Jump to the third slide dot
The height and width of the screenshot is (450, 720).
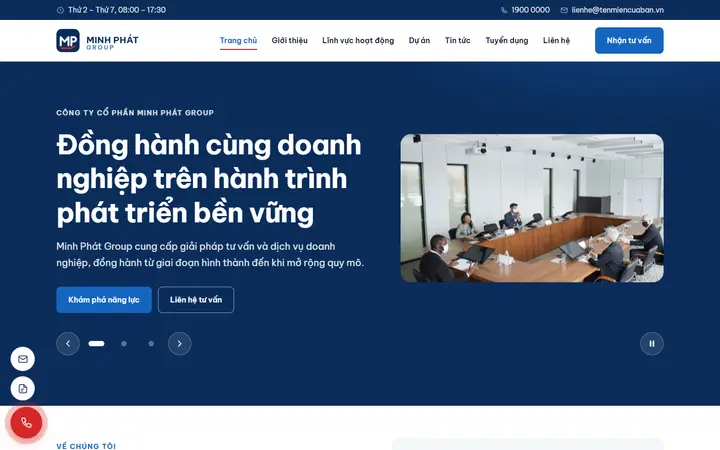point(151,343)
